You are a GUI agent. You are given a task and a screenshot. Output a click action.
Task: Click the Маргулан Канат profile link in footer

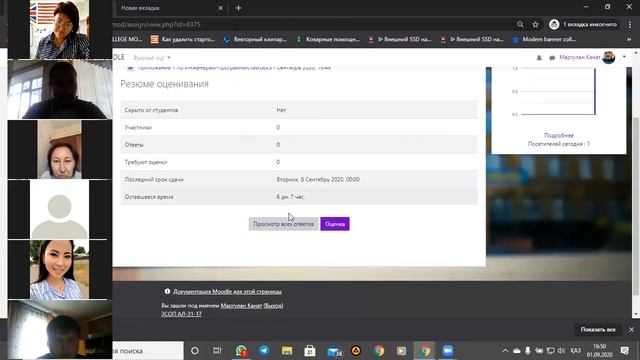[x=241, y=305]
